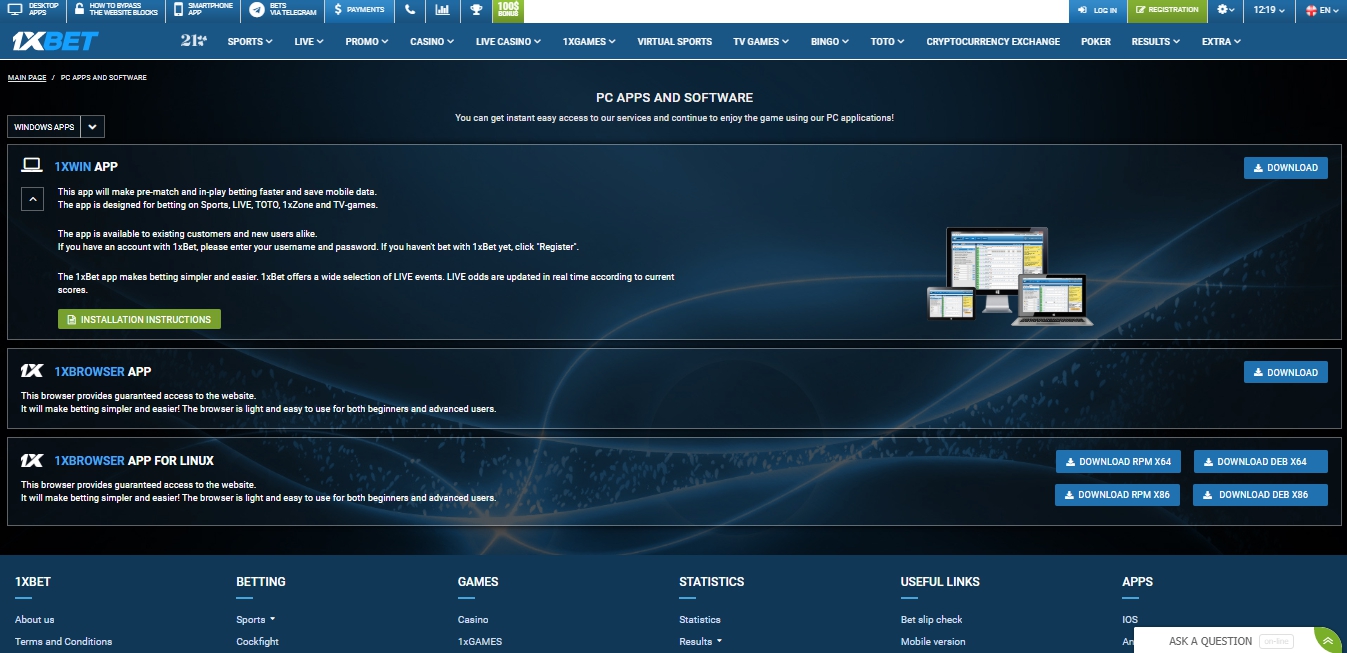Image resolution: width=1347 pixels, height=653 pixels.
Task: Expand the Promo menu
Action: 367,42
